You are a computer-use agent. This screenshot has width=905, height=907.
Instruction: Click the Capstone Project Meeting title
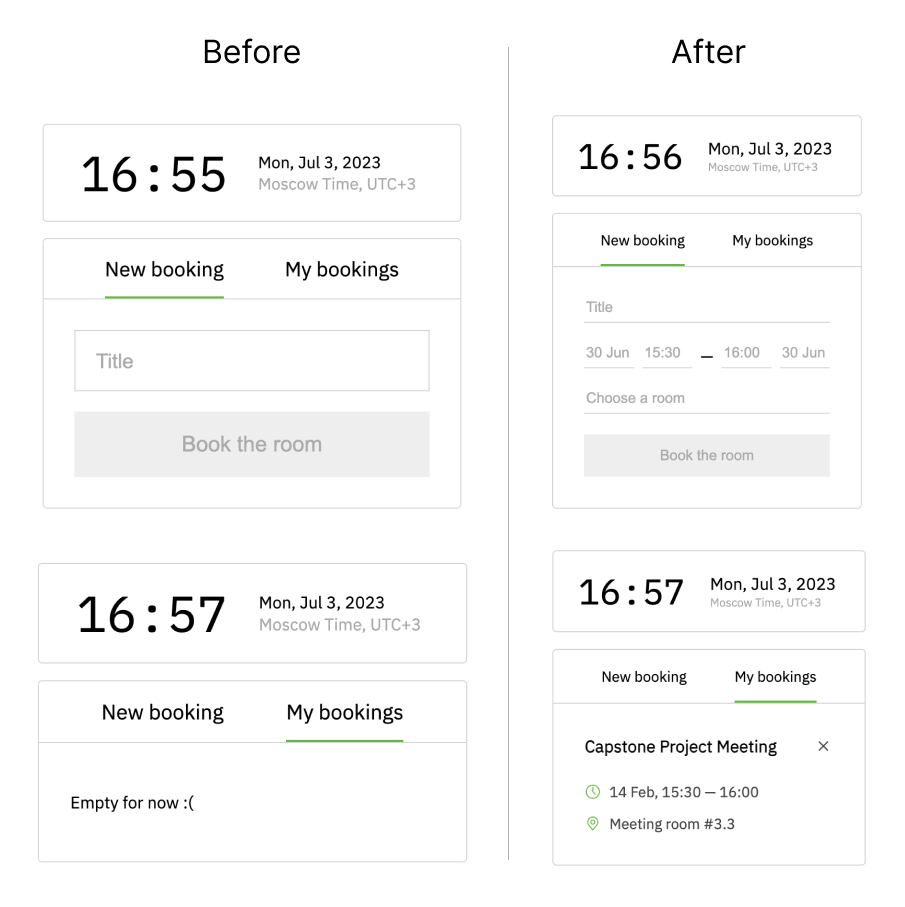coord(680,746)
